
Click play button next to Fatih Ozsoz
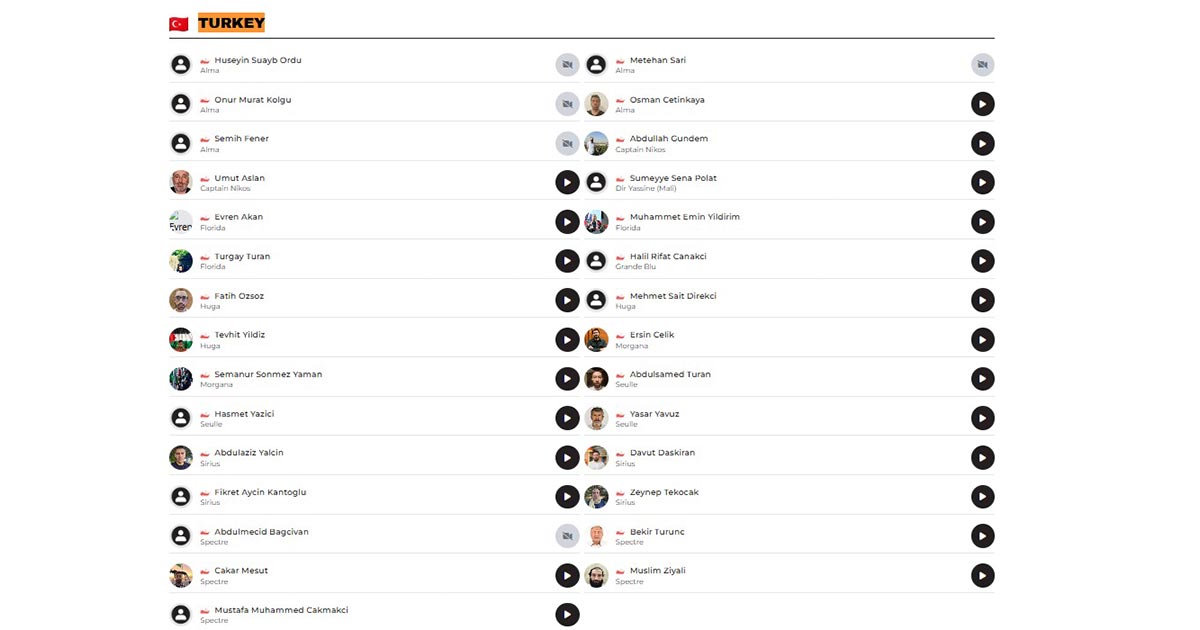click(x=567, y=300)
